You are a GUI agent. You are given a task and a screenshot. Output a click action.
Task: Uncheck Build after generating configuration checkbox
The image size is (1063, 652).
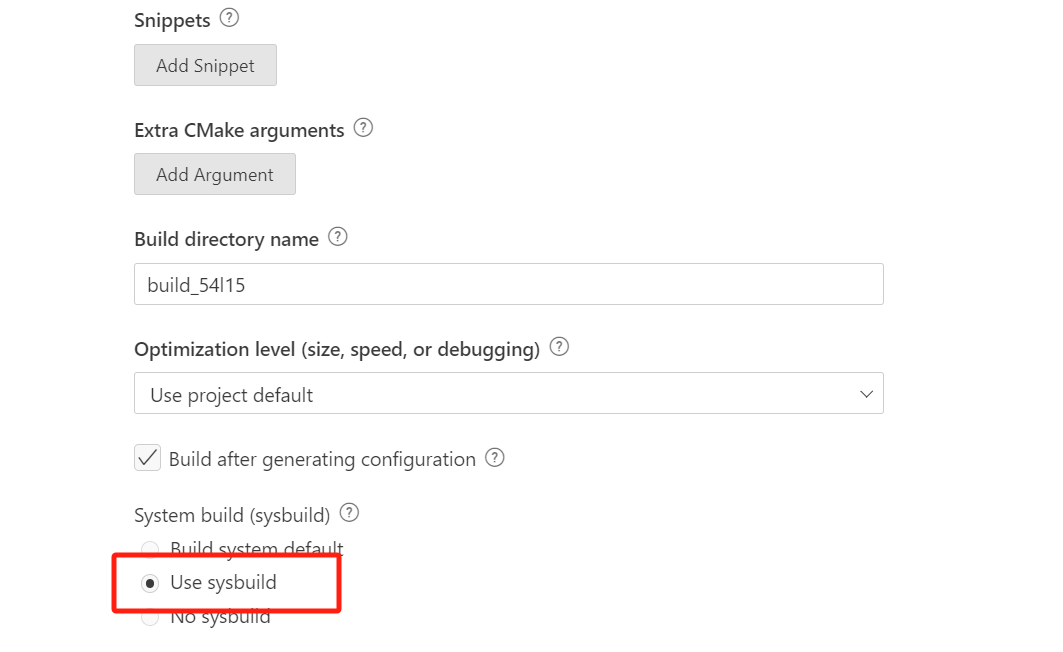click(148, 458)
